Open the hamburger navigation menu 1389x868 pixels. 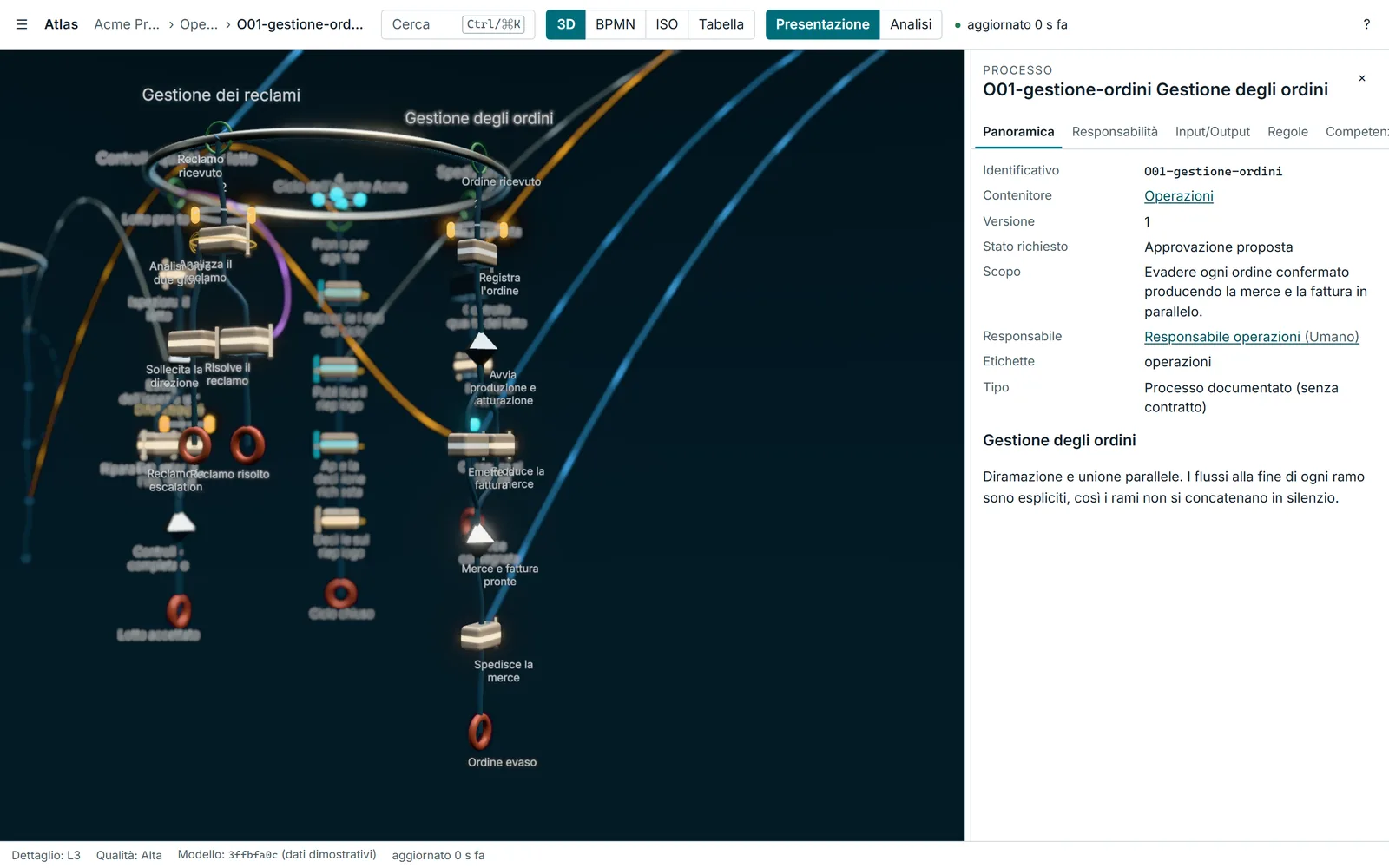(22, 24)
